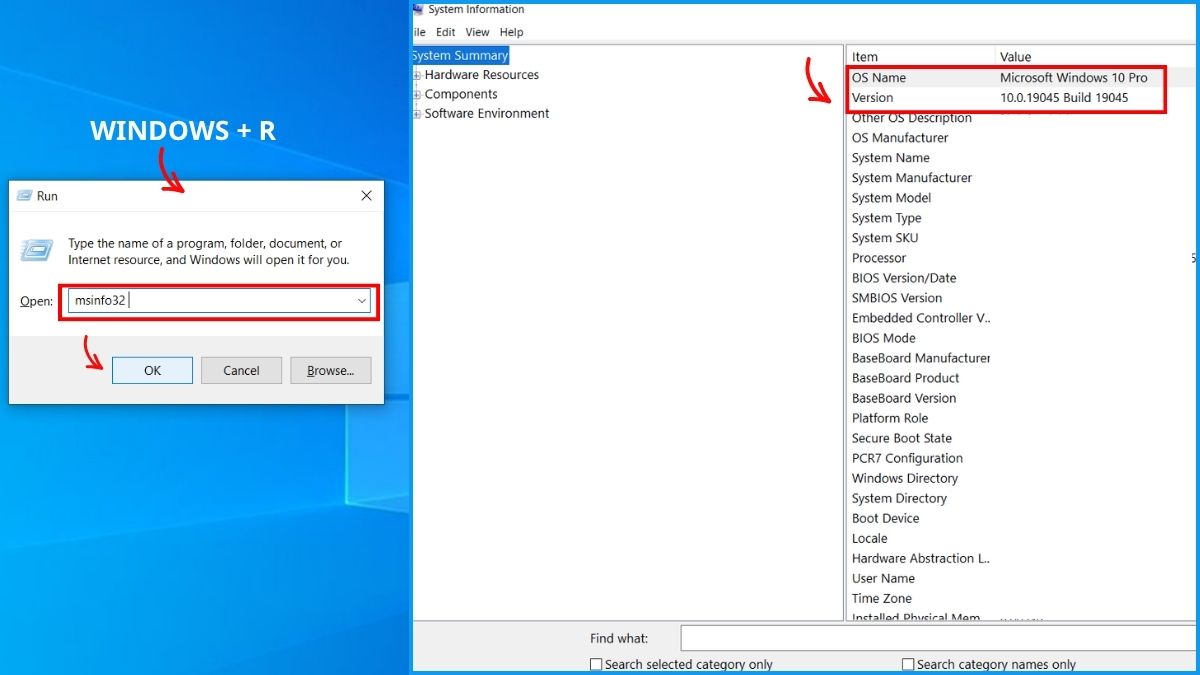The height and width of the screenshot is (675, 1200).
Task: Select the System SKU row
Action: pos(1022,238)
